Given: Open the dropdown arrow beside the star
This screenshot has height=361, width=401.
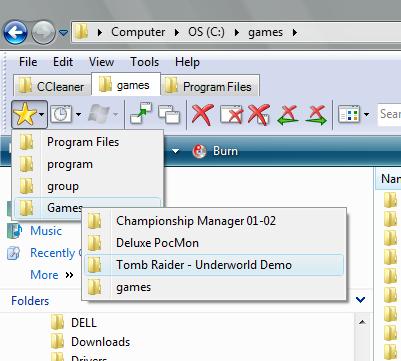Looking at the screenshot, I should click(42, 114).
